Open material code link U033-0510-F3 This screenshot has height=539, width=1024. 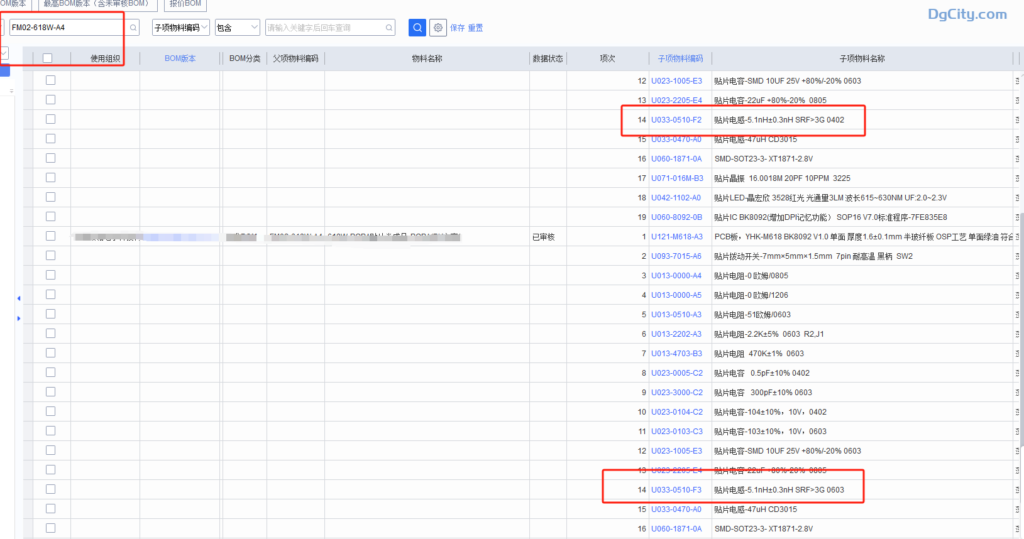pos(677,490)
